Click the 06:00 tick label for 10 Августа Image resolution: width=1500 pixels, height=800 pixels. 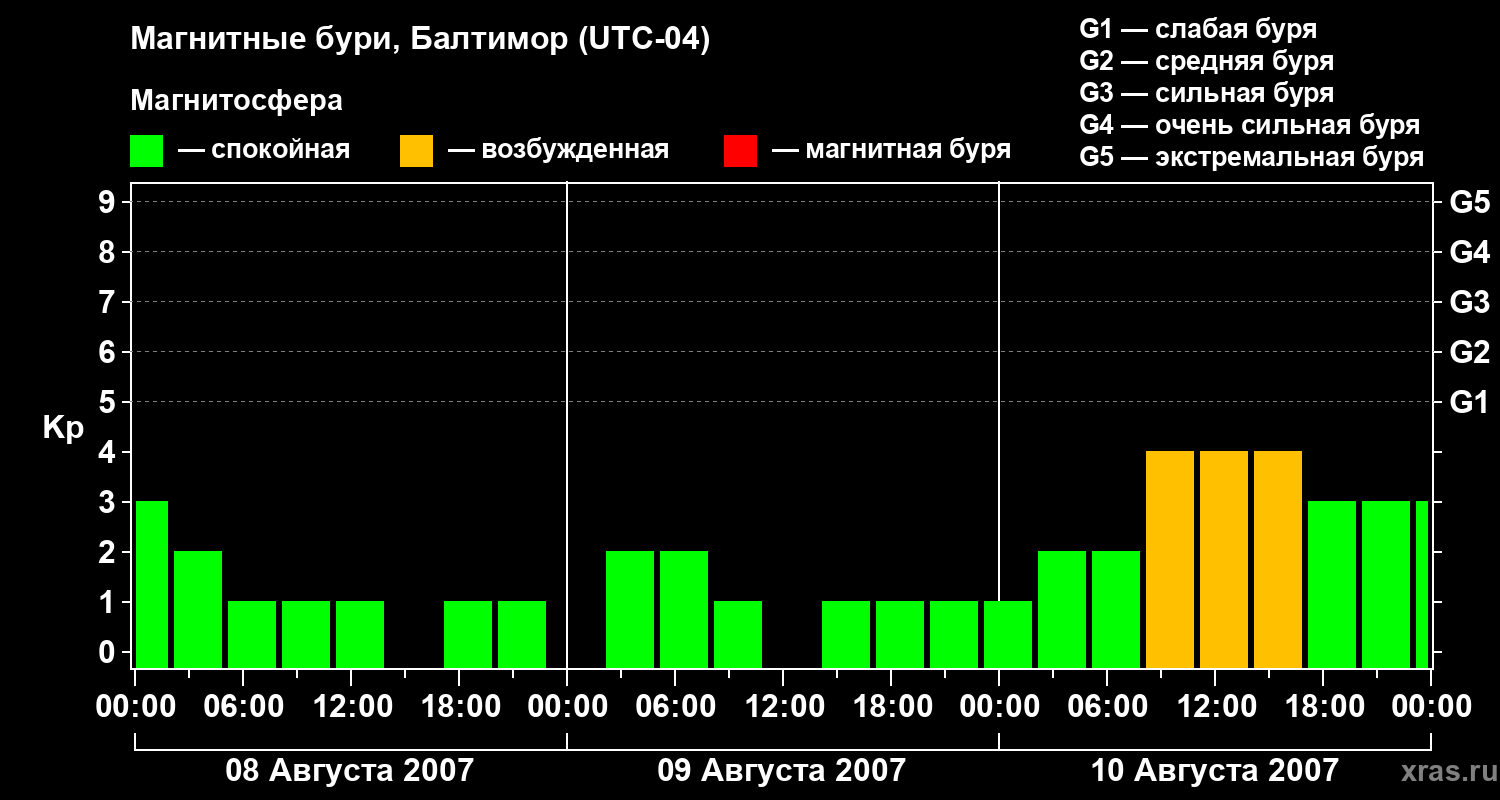click(1107, 707)
